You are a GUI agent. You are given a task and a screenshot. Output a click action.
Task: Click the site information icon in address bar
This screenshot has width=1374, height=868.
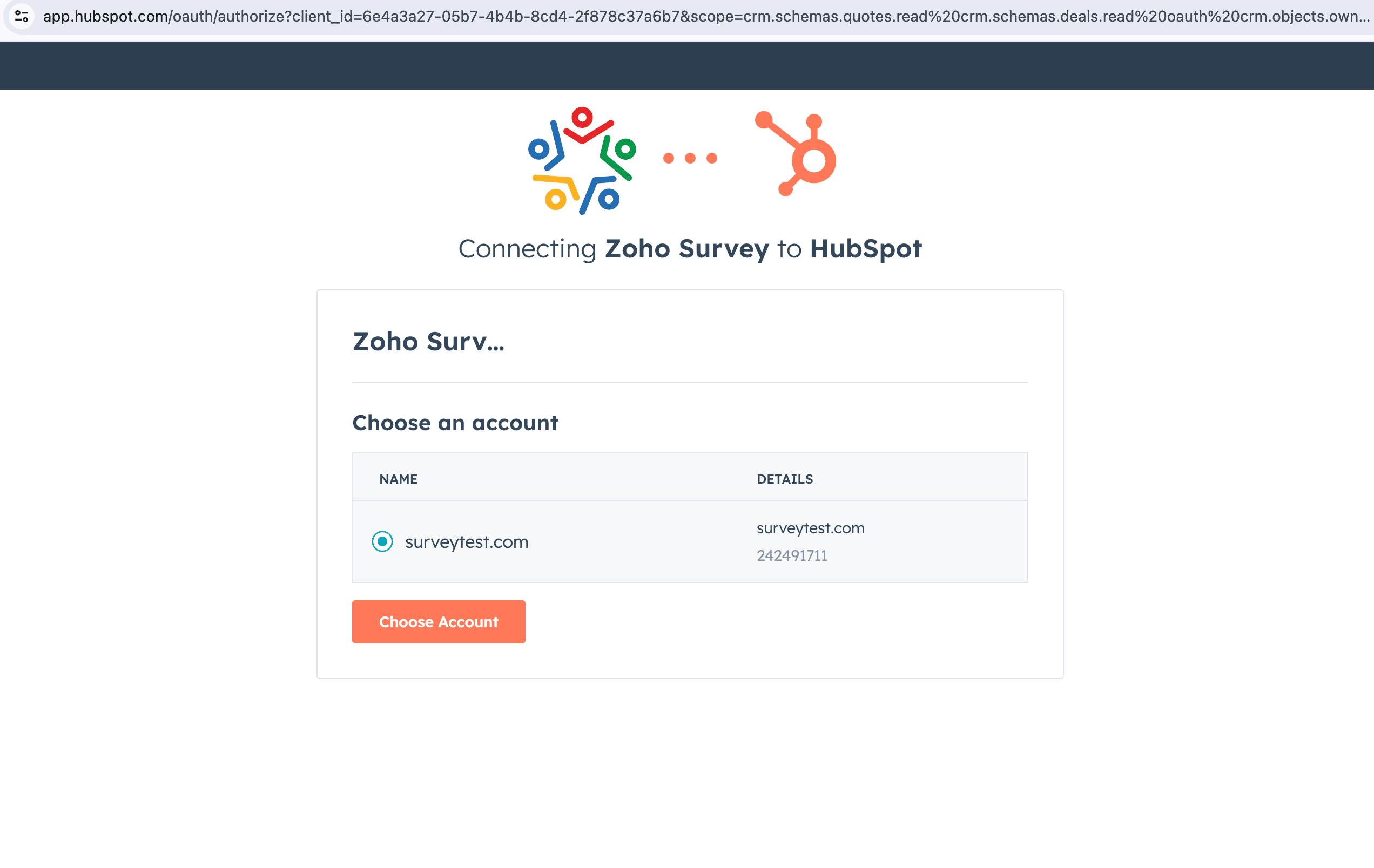pyautogui.click(x=22, y=16)
